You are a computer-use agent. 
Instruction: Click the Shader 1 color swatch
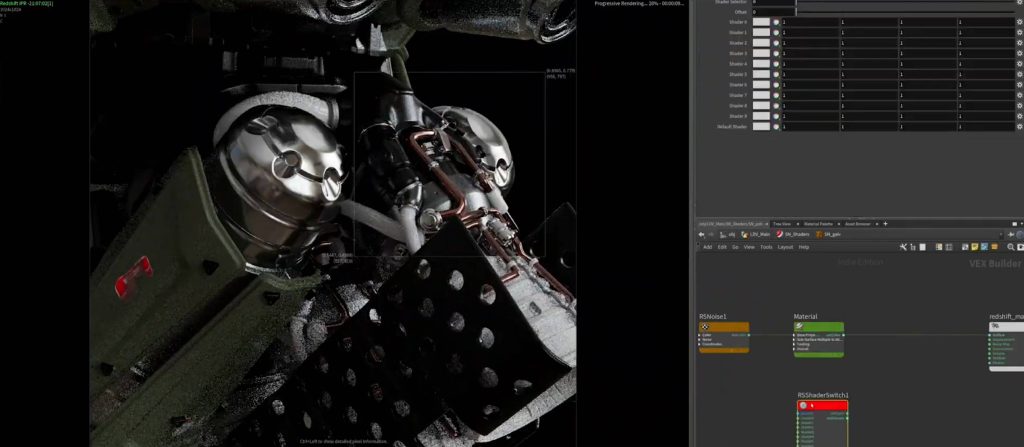pos(761,32)
